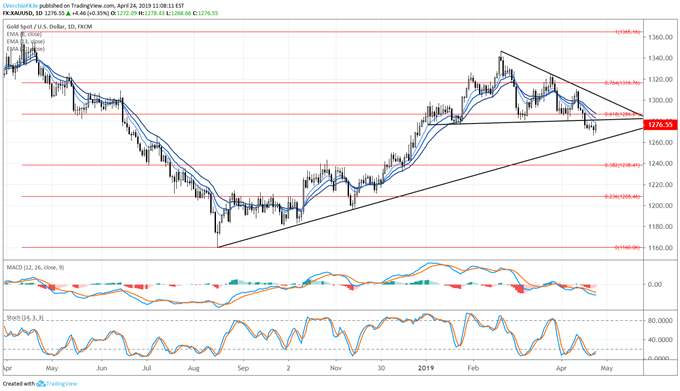
Task: Click the 2019 label on time axis
Action: 426,368
